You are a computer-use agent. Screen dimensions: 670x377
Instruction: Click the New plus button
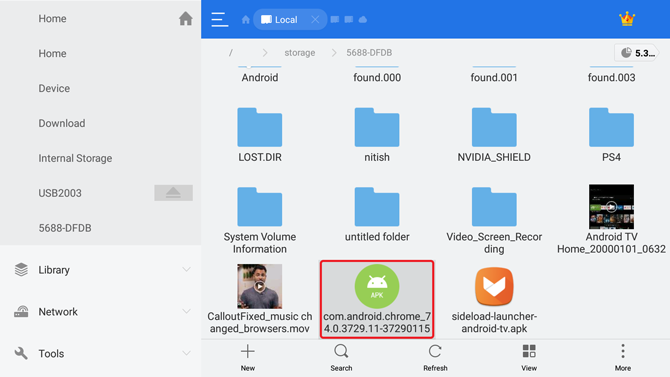247,358
